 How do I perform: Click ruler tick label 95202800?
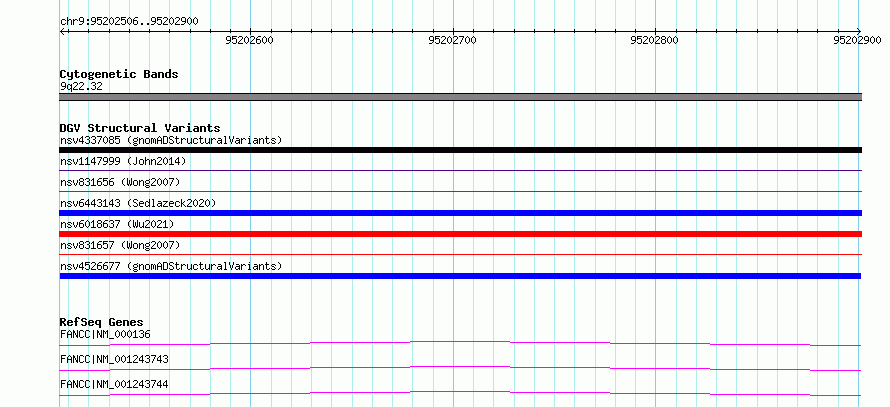click(654, 40)
